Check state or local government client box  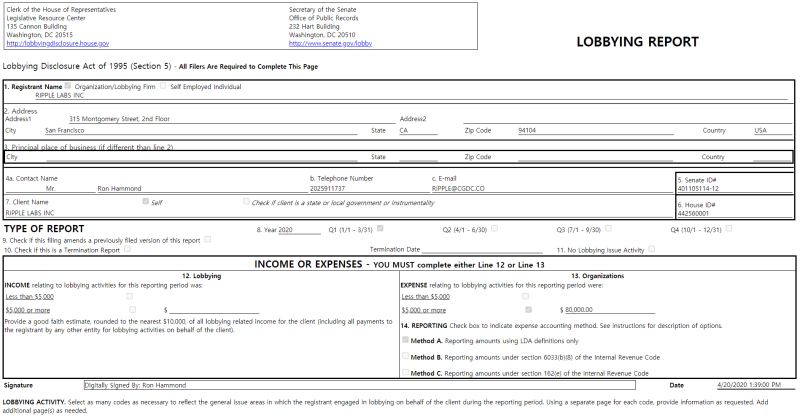point(246,202)
